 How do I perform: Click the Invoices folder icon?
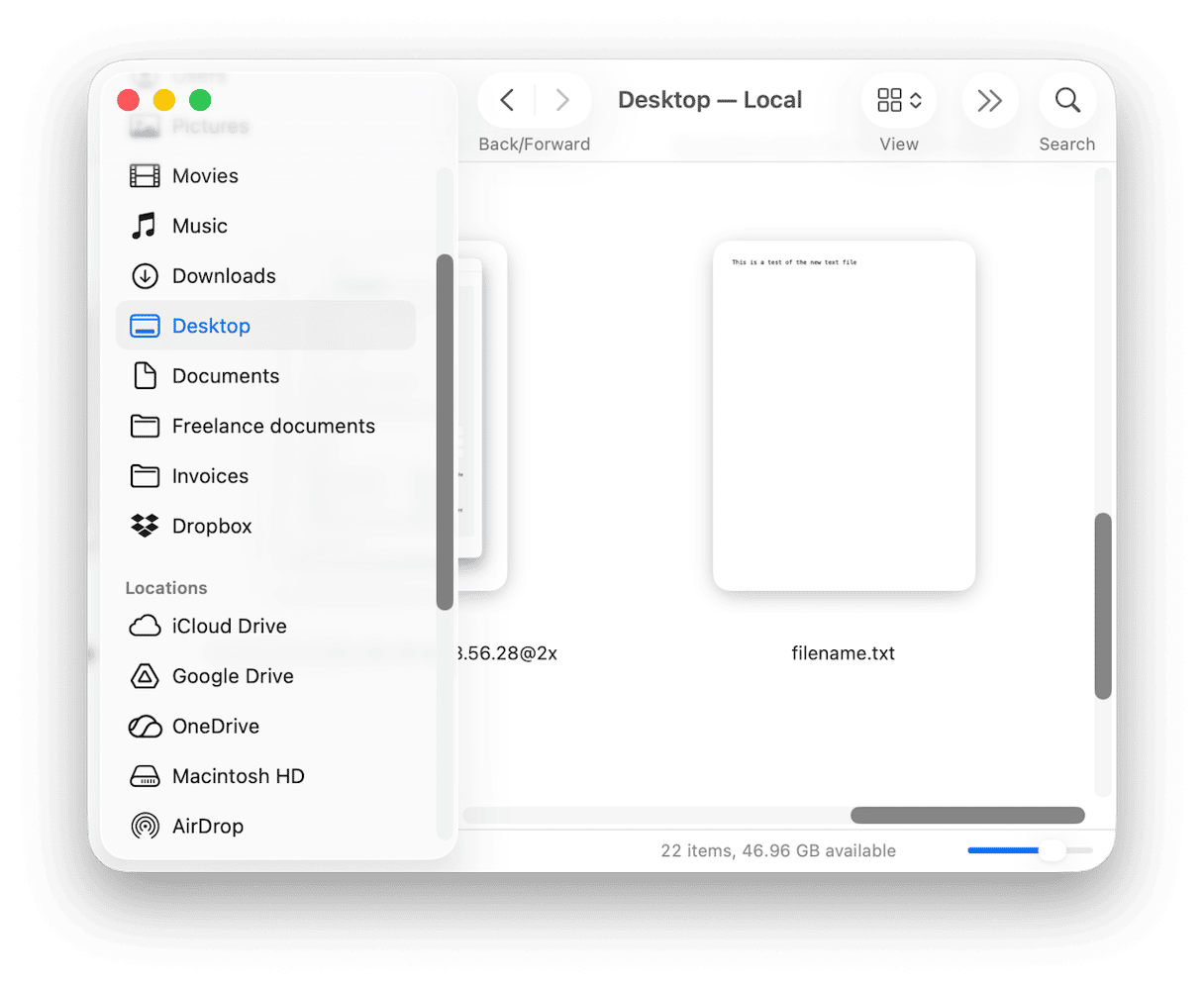coord(145,476)
